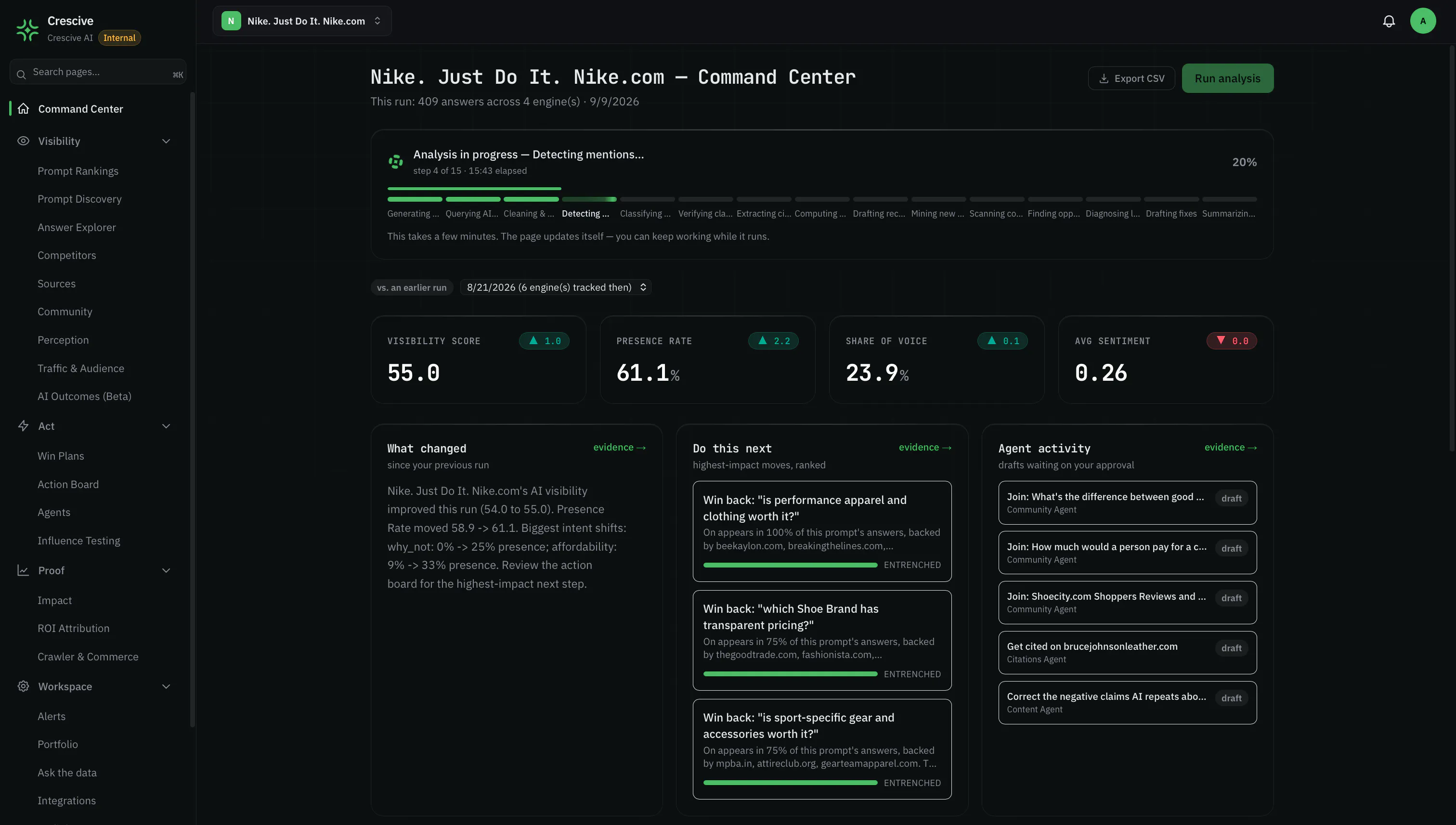Screen dimensions: 1456x825
Task: Open ROI Attribution
Action: point(74,629)
